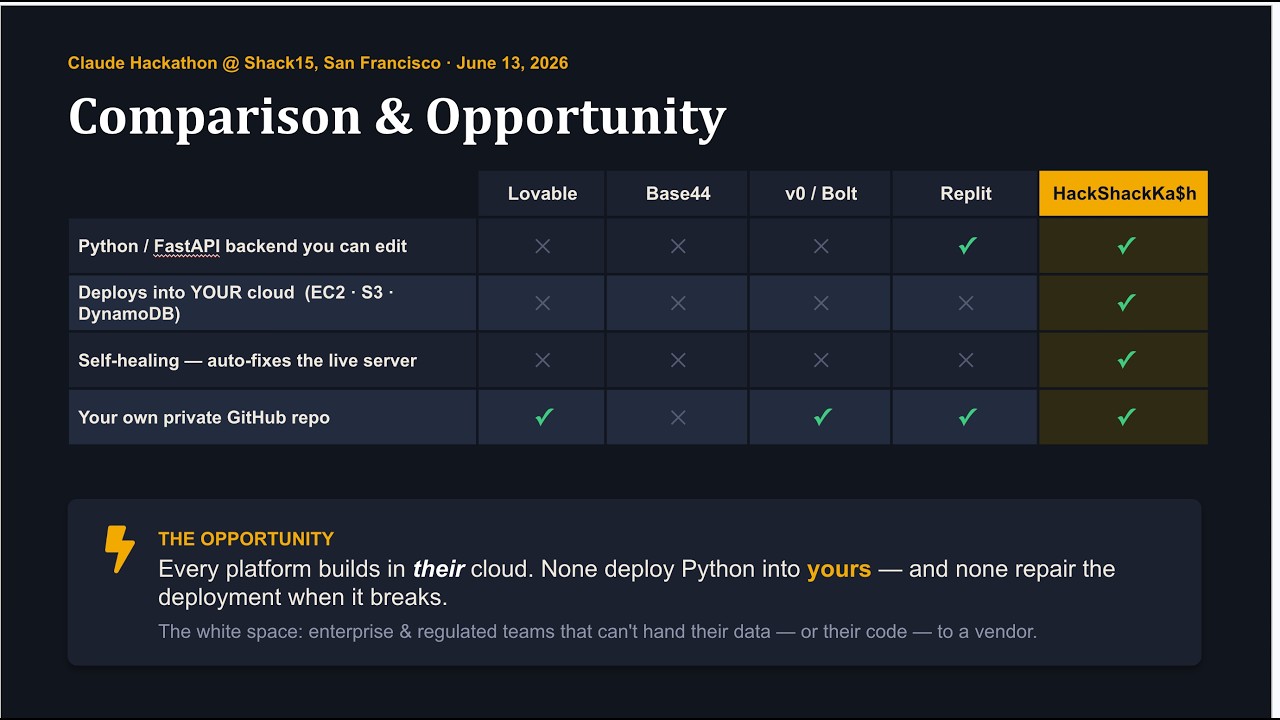Click the highlighted word 'yours' in the callout

(x=839, y=569)
